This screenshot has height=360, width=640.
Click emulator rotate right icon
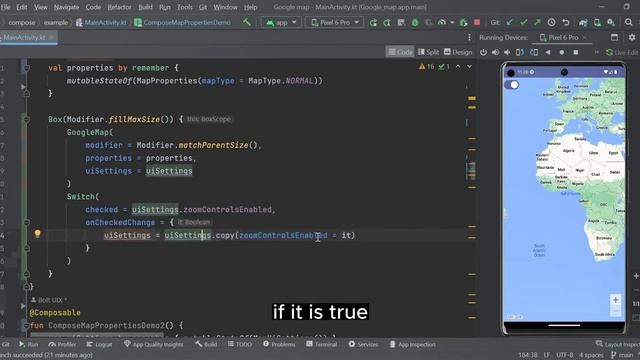tap(534, 52)
